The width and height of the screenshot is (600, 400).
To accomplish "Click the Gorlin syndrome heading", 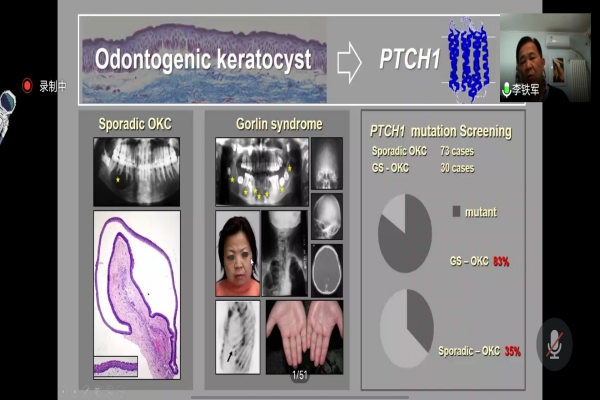I will (279, 124).
